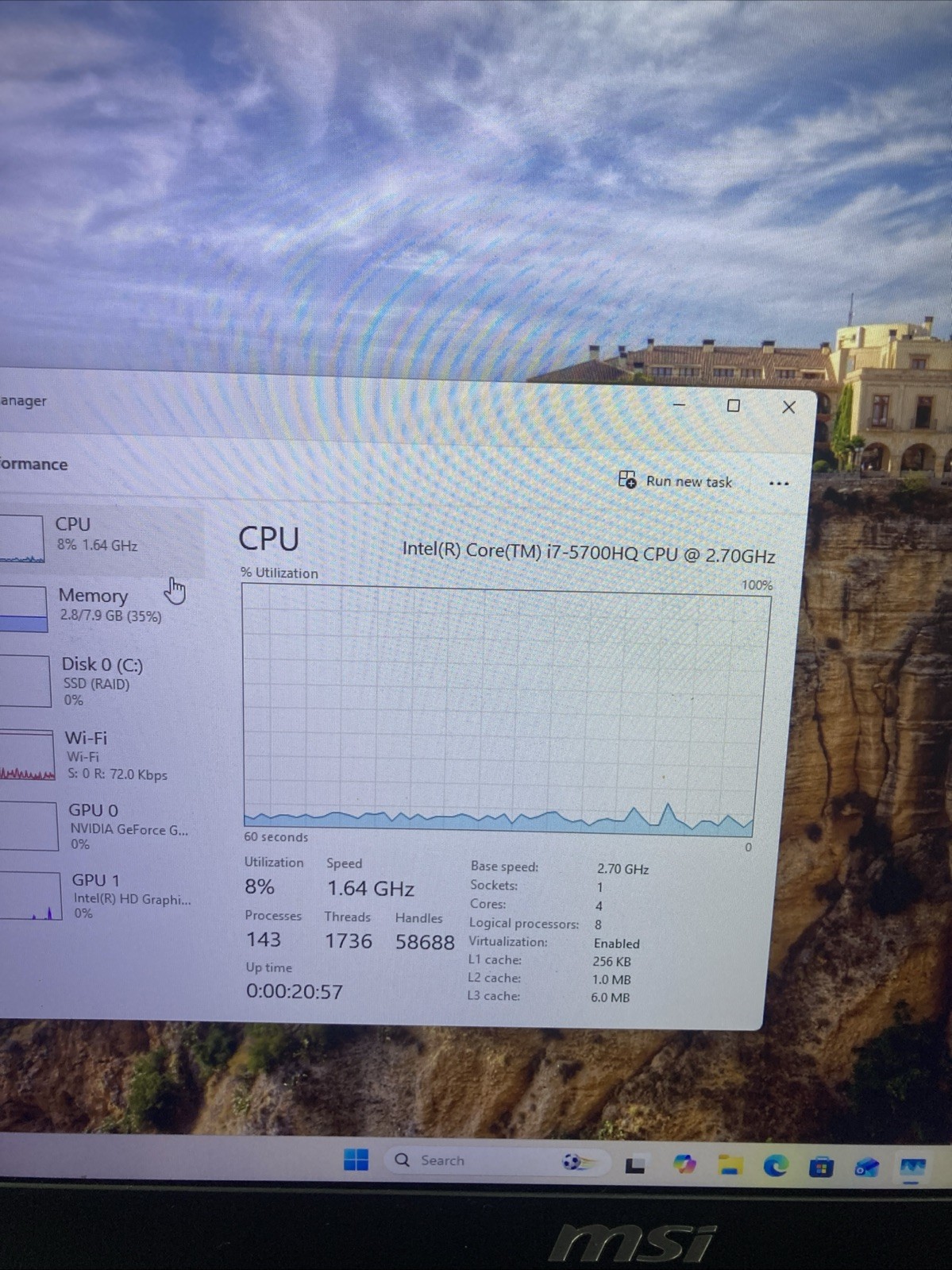The width and height of the screenshot is (952, 1270).
Task: Click the 58688 handles value
Action: [425, 942]
